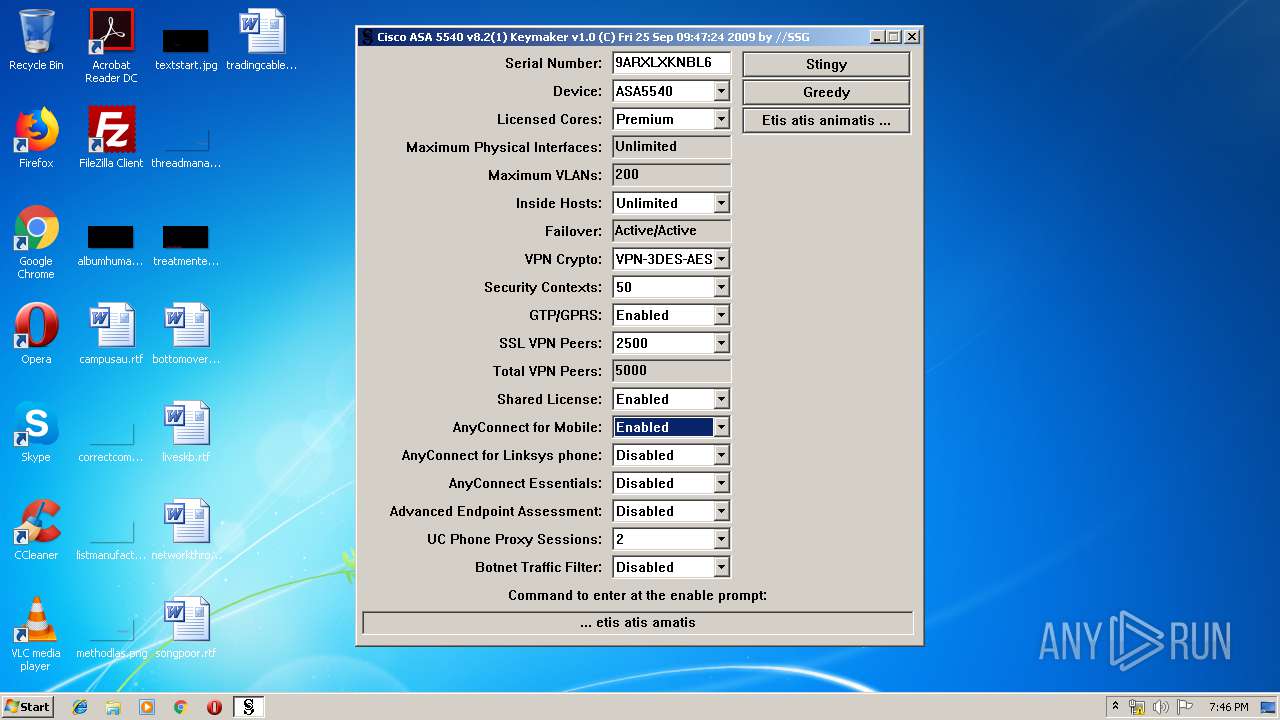The width and height of the screenshot is (1280, 720).
Task: Open the networkthro Word document
Action: [186, 530]
